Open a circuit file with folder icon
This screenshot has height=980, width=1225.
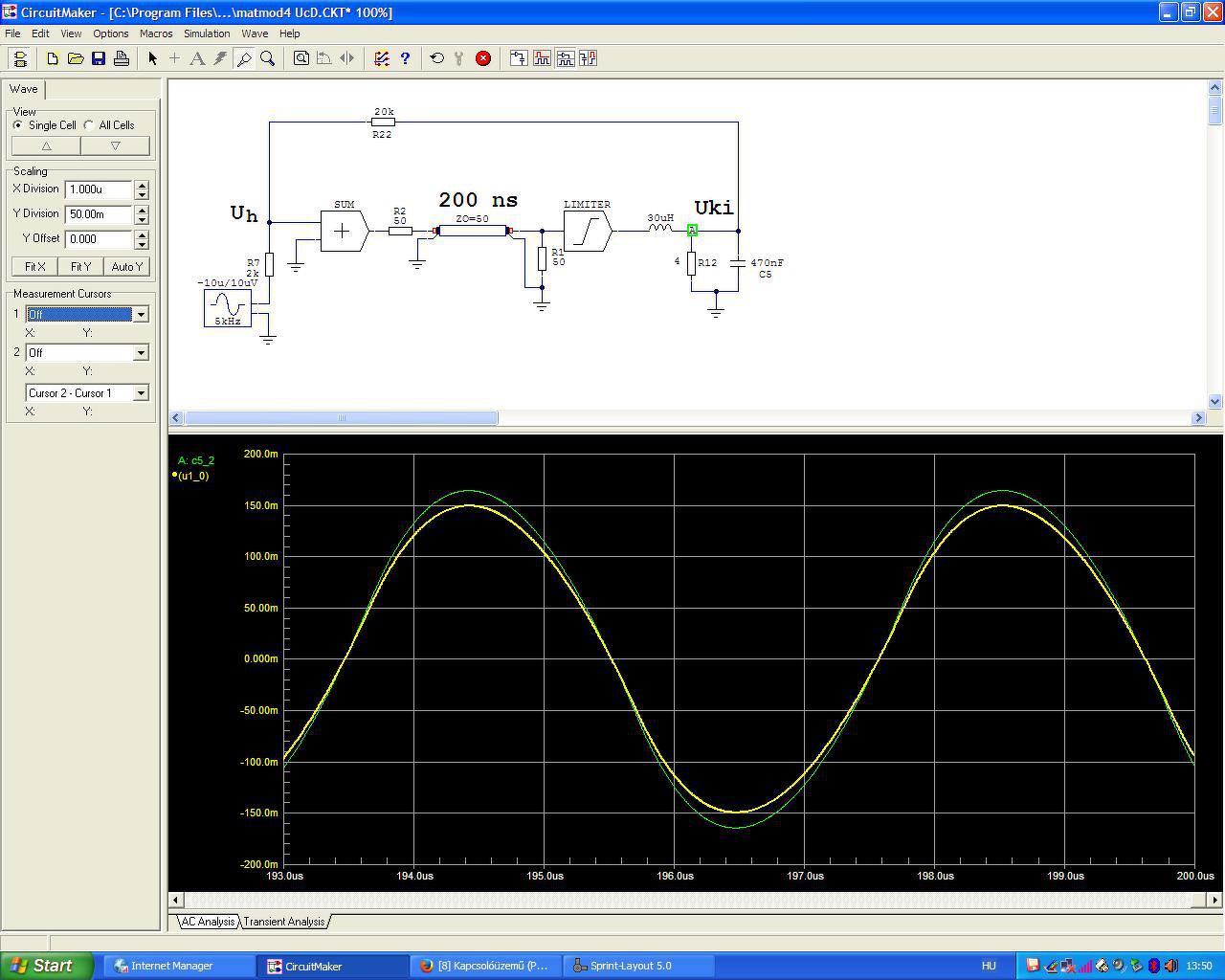(76, 58)
